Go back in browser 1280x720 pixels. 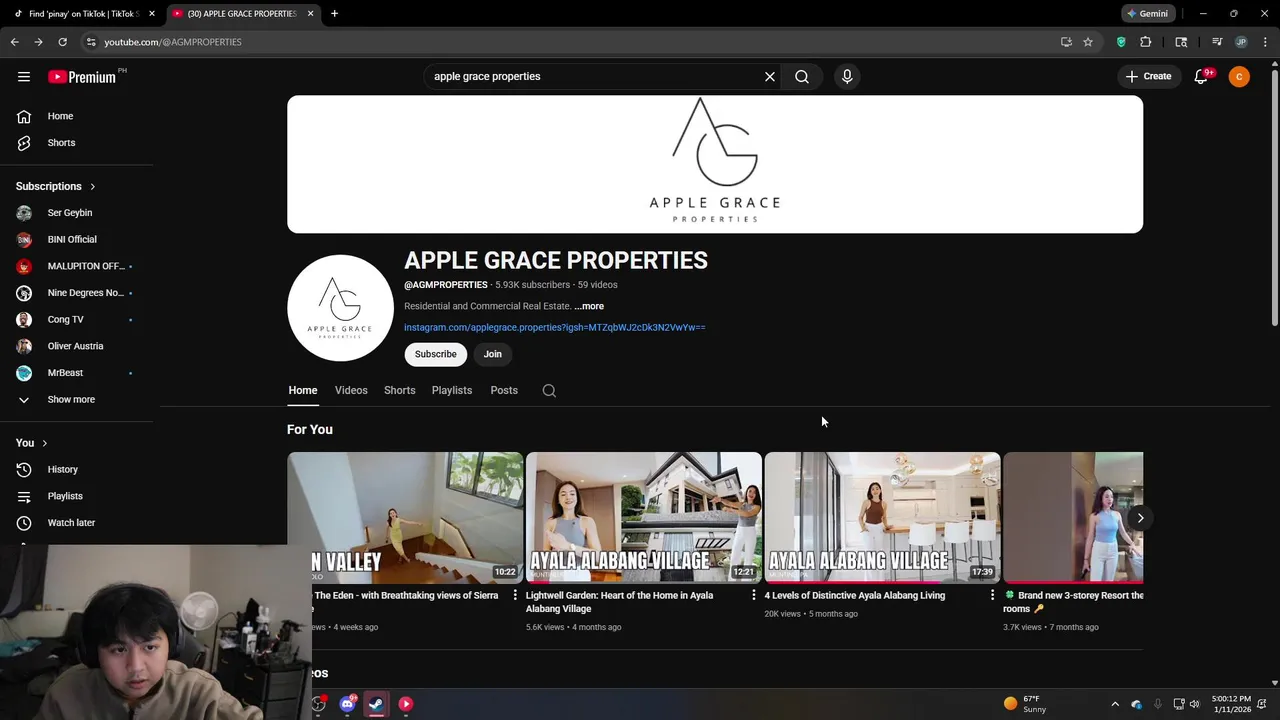click(x=15, y=42)
